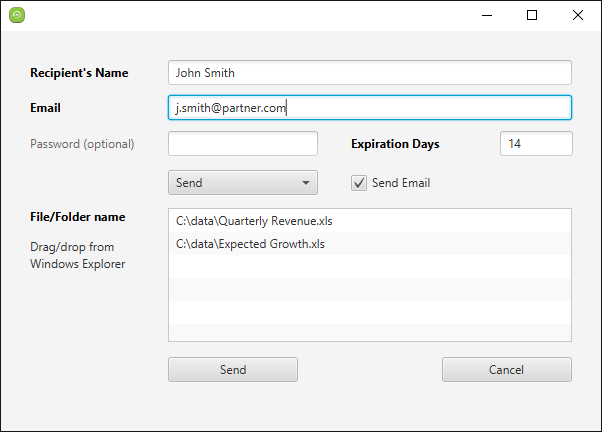The image size is (602, 432).
Task: Click into the optional Password field
Action: [x=242, y=144]
